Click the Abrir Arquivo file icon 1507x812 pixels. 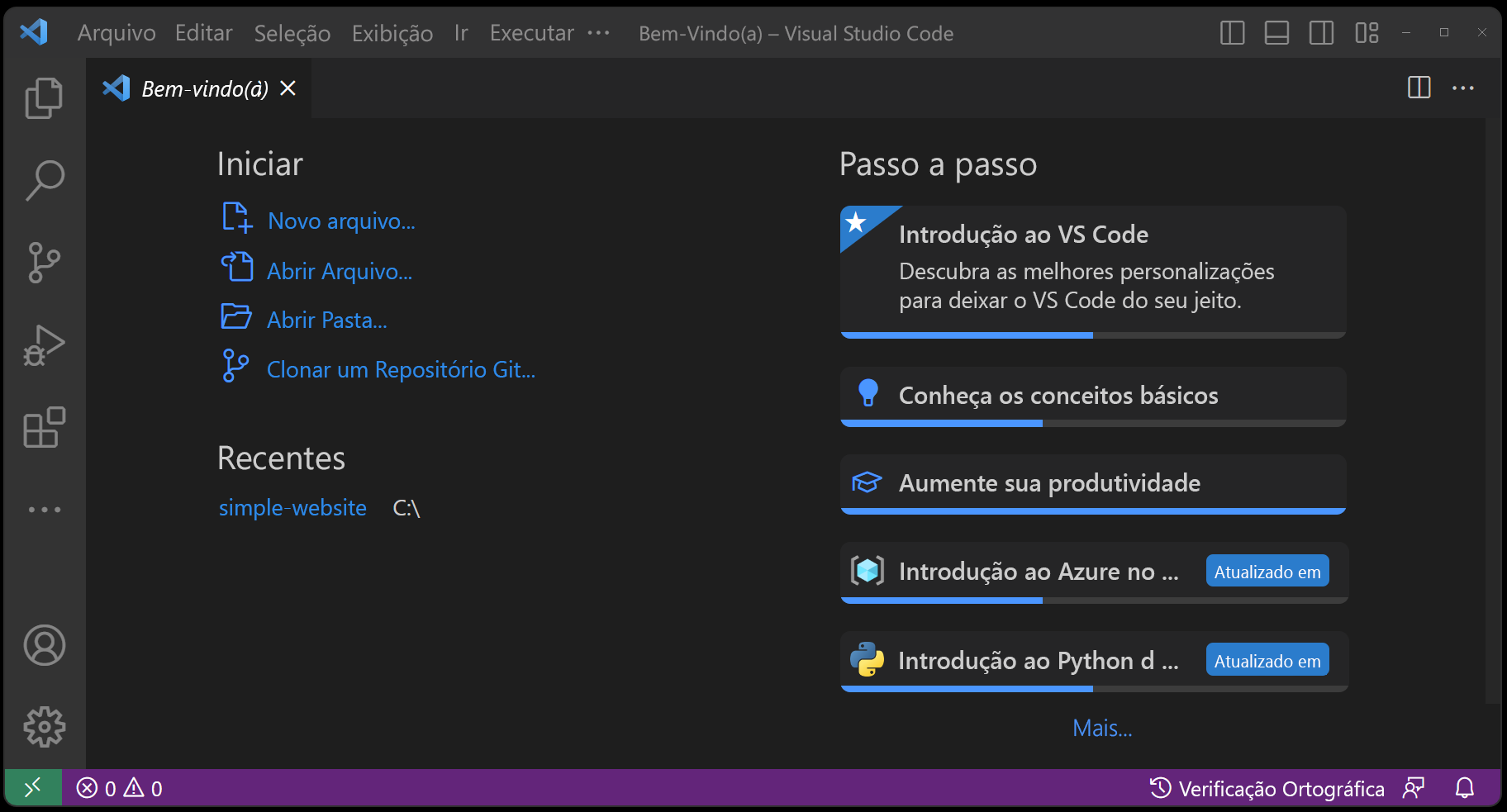point(237,267)
